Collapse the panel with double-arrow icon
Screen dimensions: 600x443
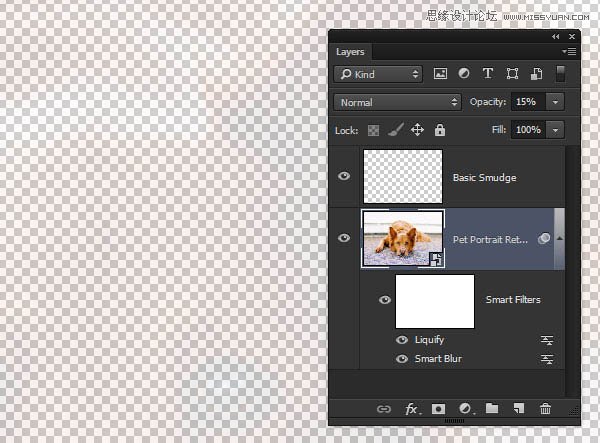pyautogui.click(x=556, y=37)
